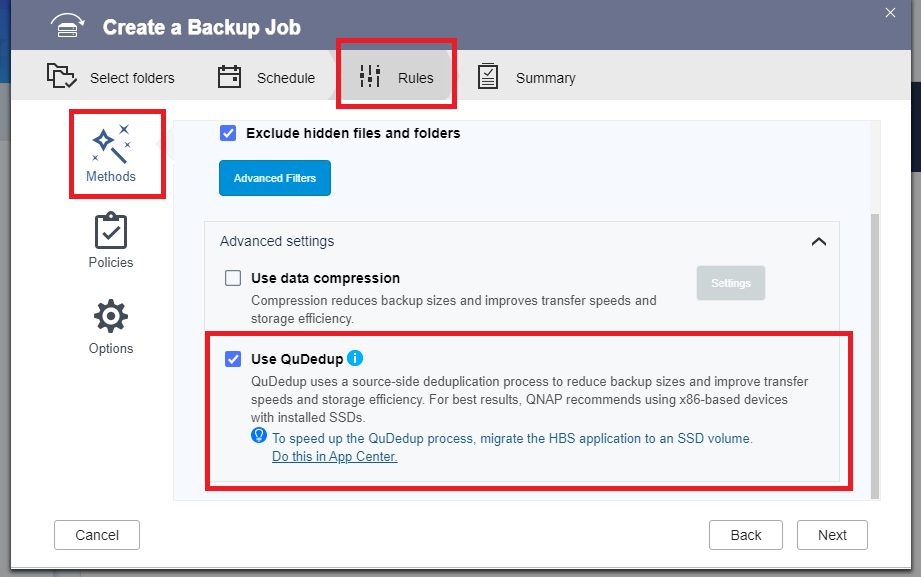Follow the Do this in App Center link
Viewport: 921px width, 577px height.
pos(334,456)
